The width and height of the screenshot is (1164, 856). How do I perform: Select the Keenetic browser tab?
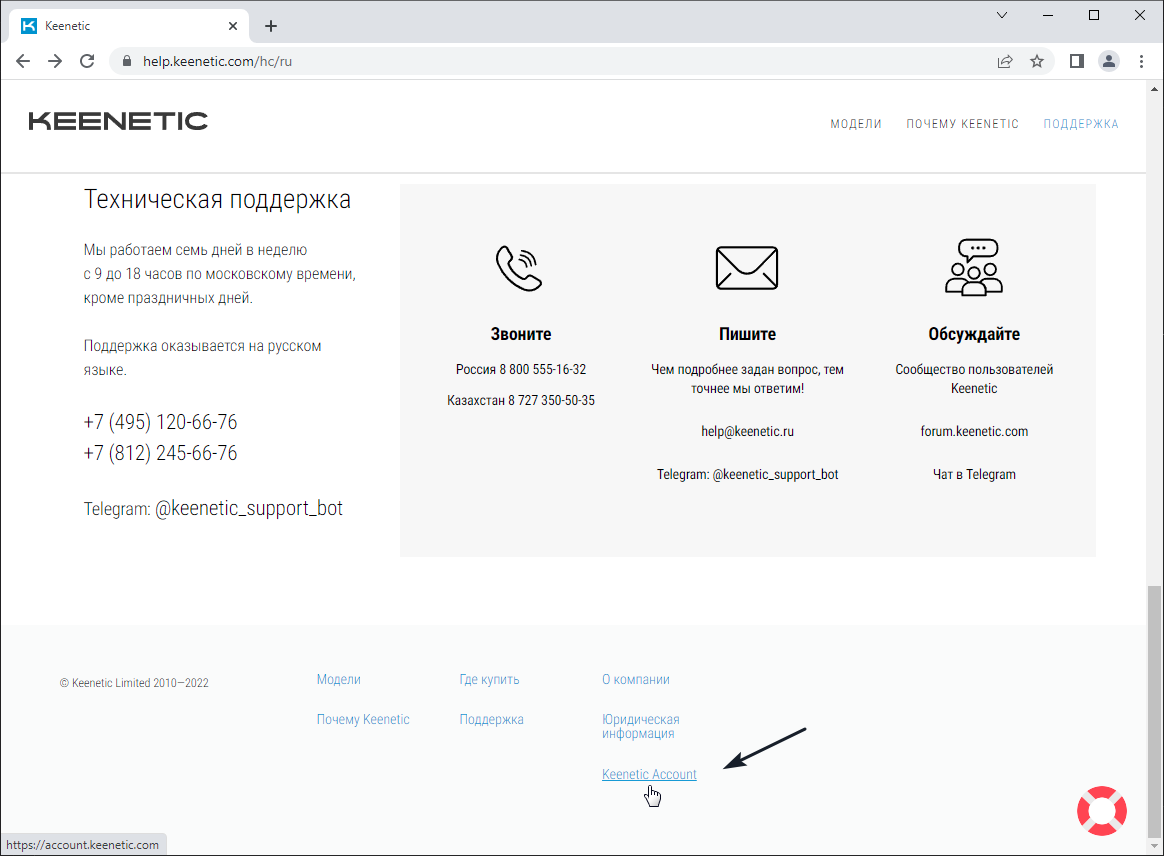128,26
